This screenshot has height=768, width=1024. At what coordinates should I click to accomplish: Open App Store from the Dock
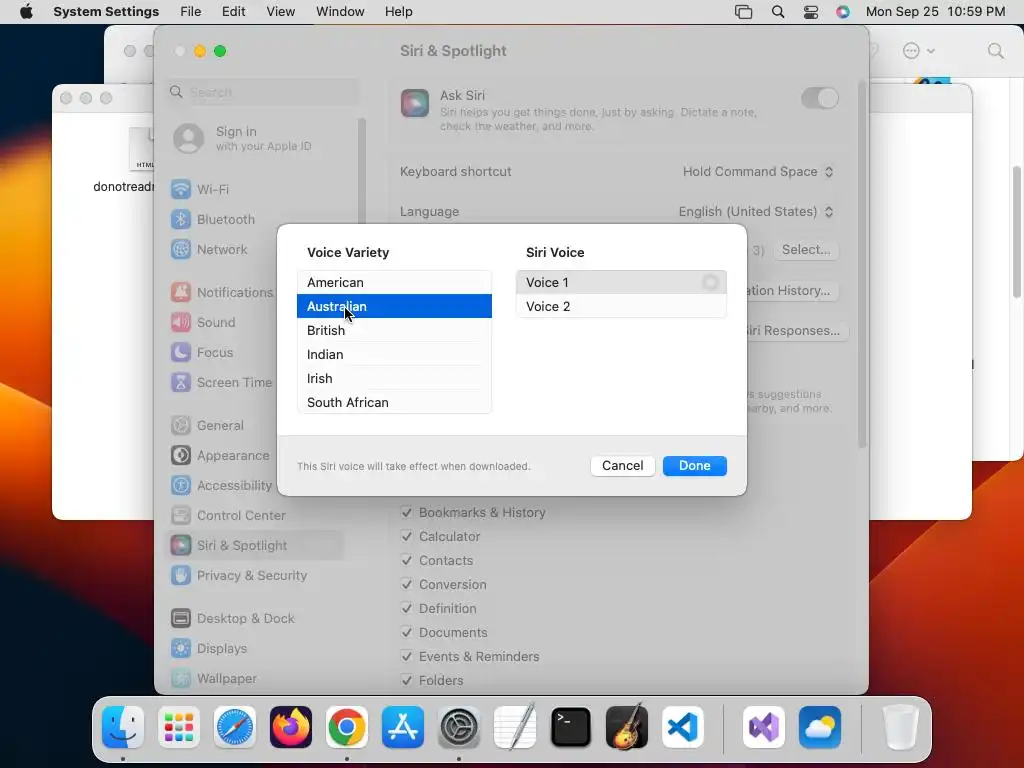tap(403, 727)
